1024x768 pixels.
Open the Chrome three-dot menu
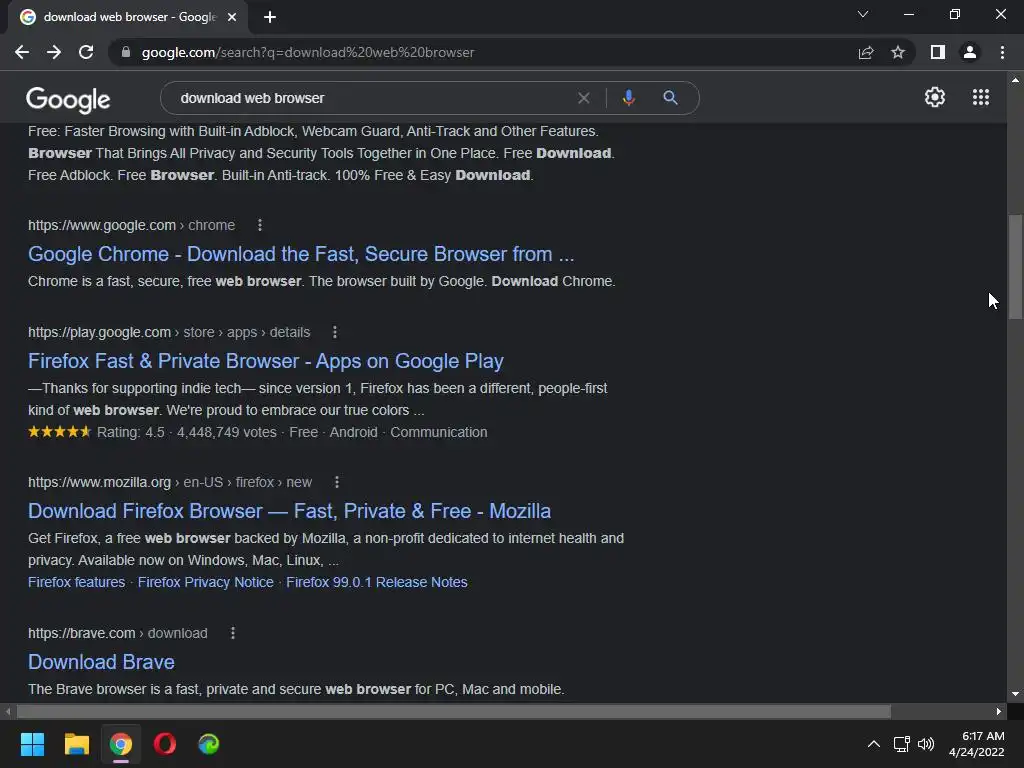pyautogui.click(x=1002, y=52)
